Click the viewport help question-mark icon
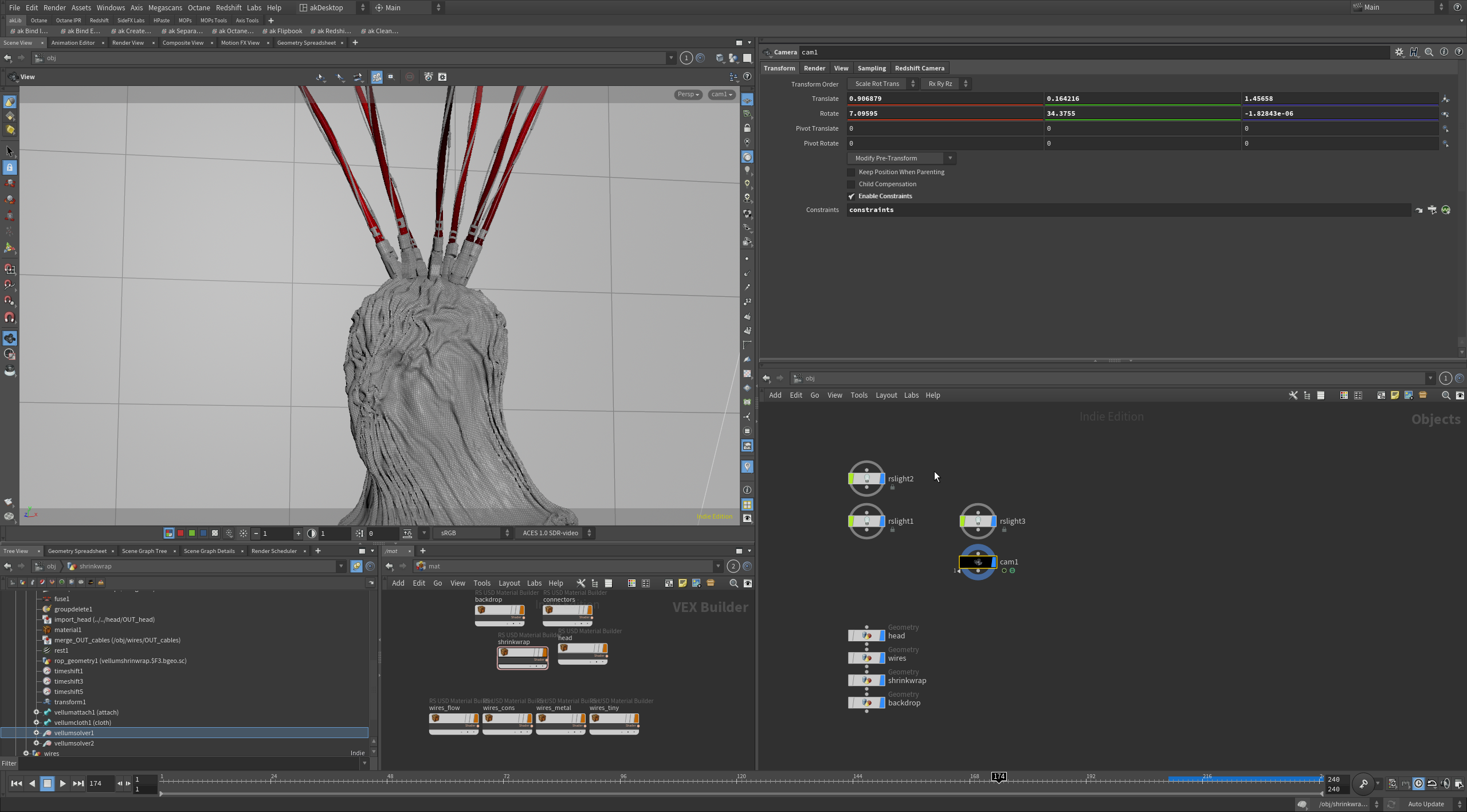 click(747, 77)
